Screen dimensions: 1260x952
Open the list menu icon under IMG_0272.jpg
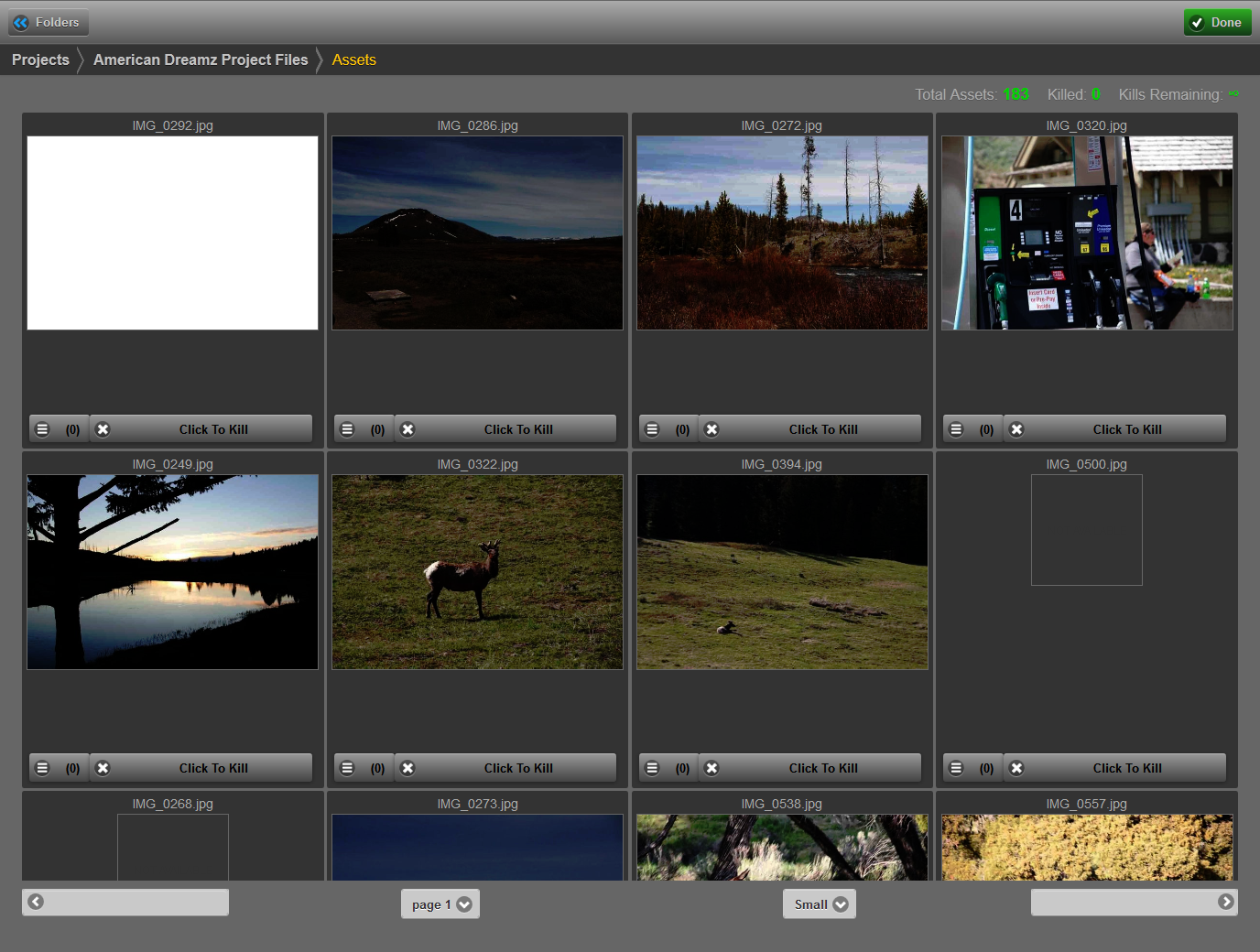pyautogui.click(x=652, y=429)
